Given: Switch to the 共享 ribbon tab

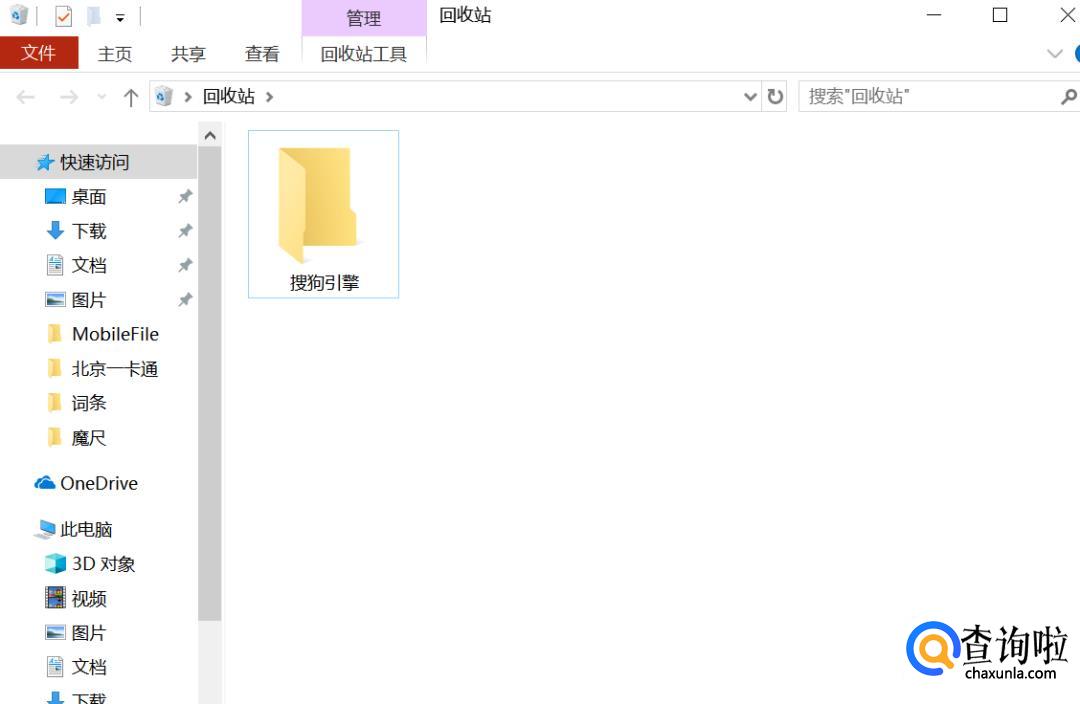Looking at the screenshot, I should click(188, 54).
